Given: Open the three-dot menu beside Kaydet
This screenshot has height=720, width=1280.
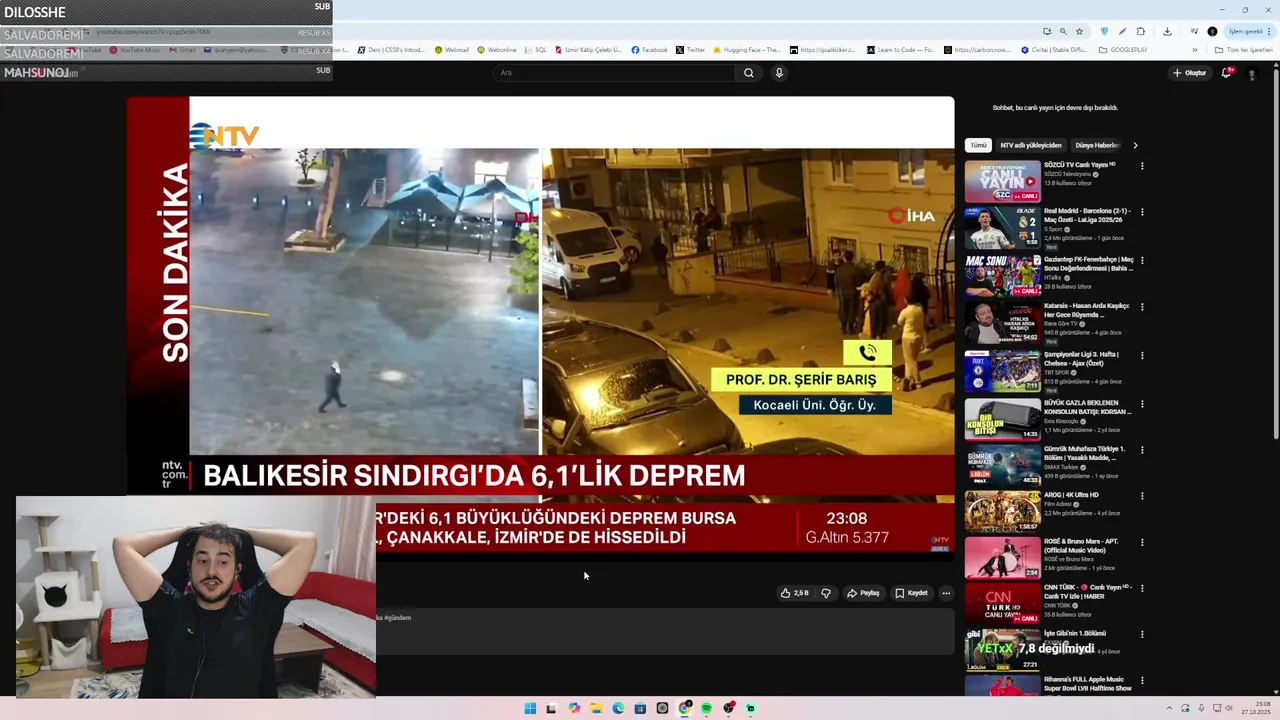Looking at the screenshot, I should click(946, 593).
